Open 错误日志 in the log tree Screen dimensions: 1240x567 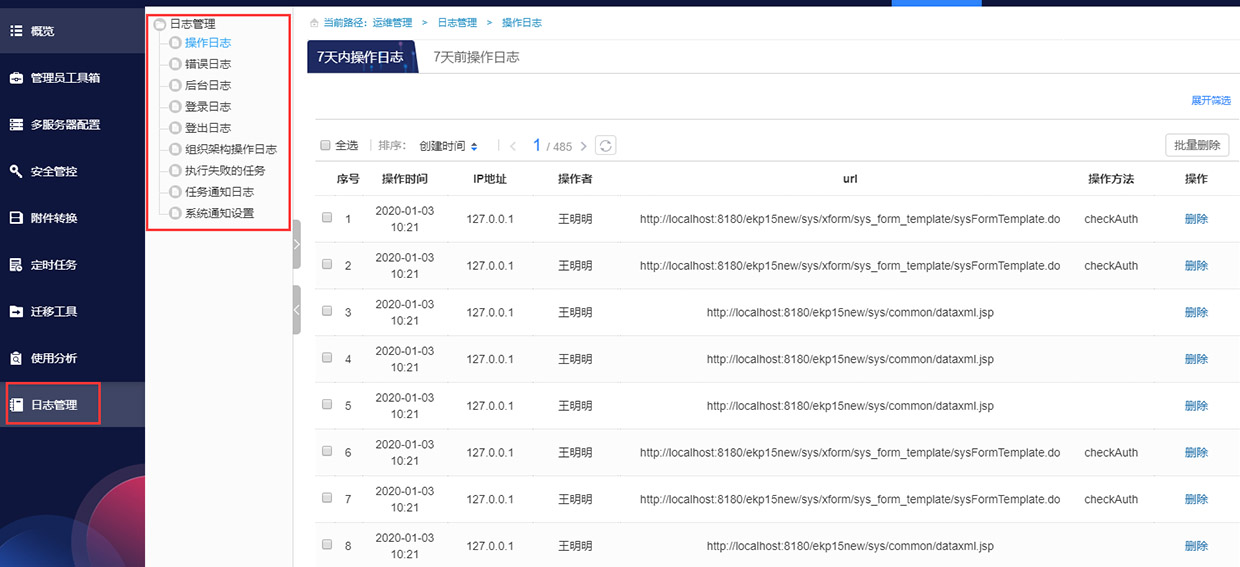208,64
